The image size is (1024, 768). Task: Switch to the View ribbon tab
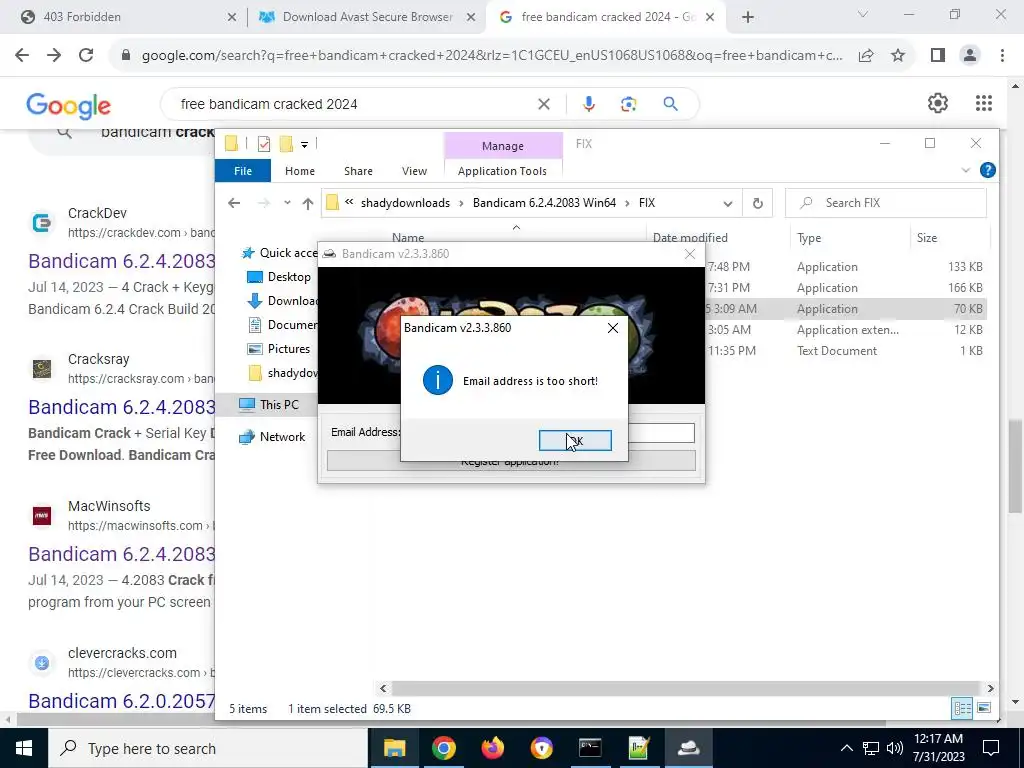414,171
